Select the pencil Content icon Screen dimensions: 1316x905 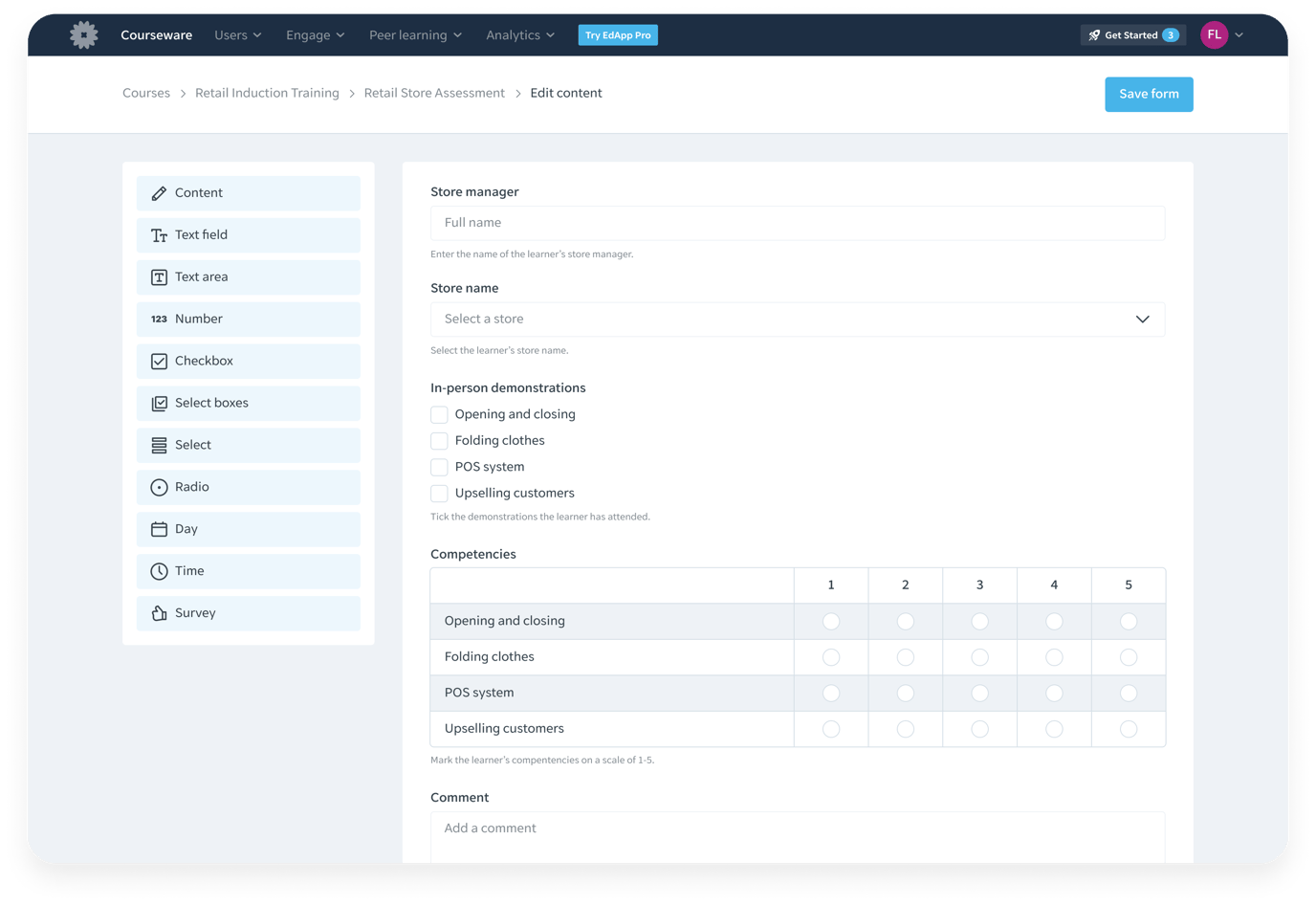(159, 193)
